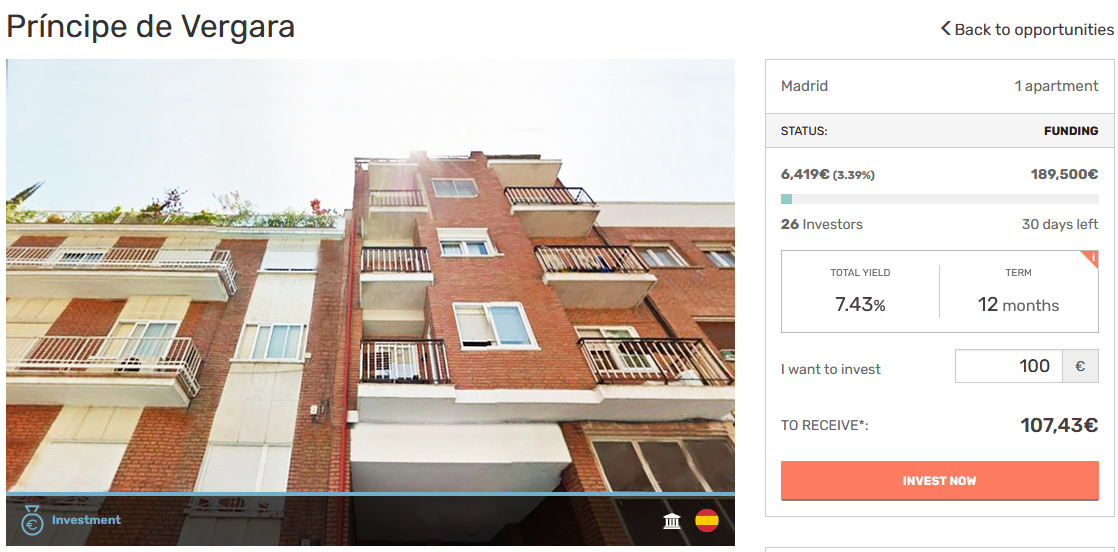Click the euro currency symbol box
Screen dimensions: 1118x552
[1080, 366]
